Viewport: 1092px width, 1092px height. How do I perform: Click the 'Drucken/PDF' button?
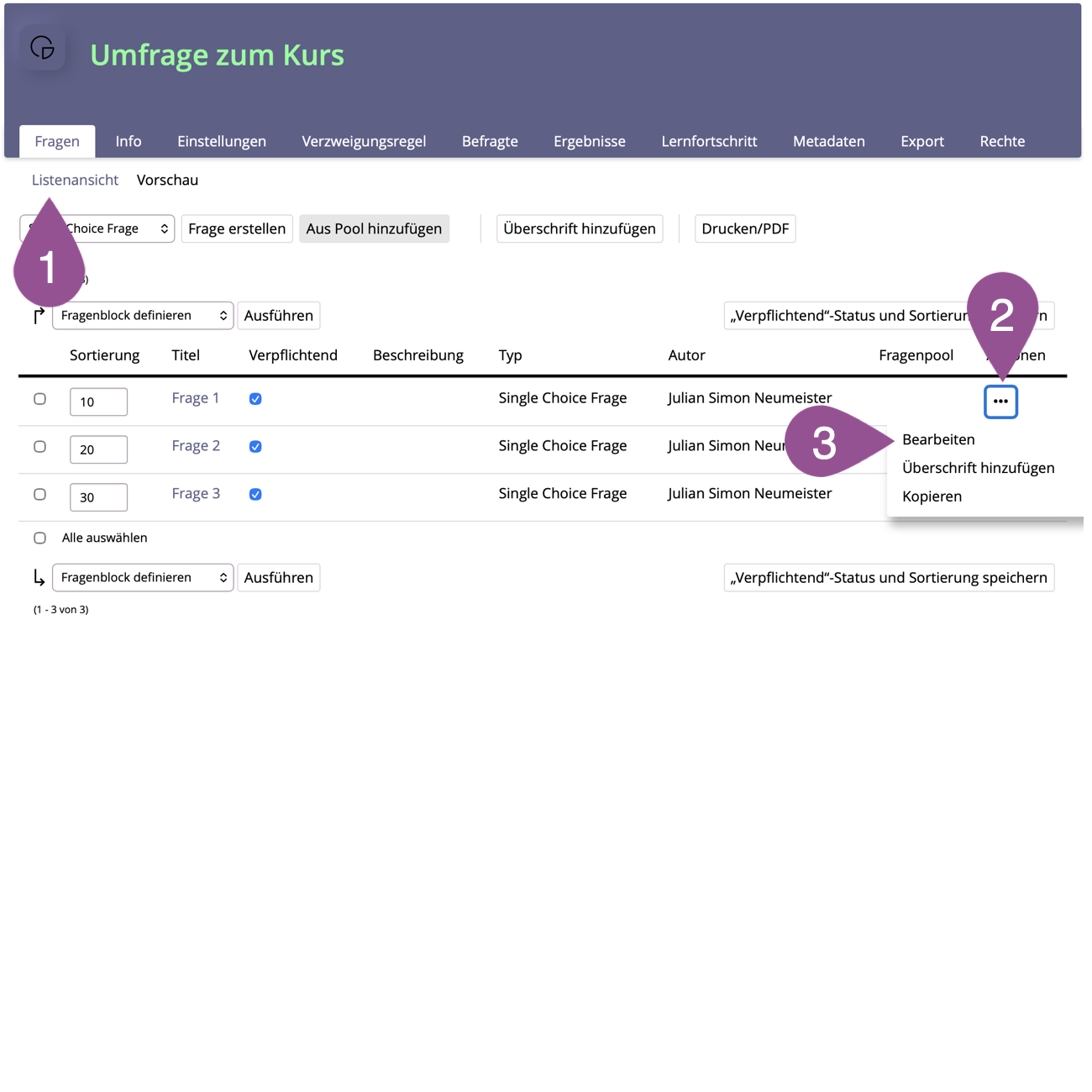[744, 228]
